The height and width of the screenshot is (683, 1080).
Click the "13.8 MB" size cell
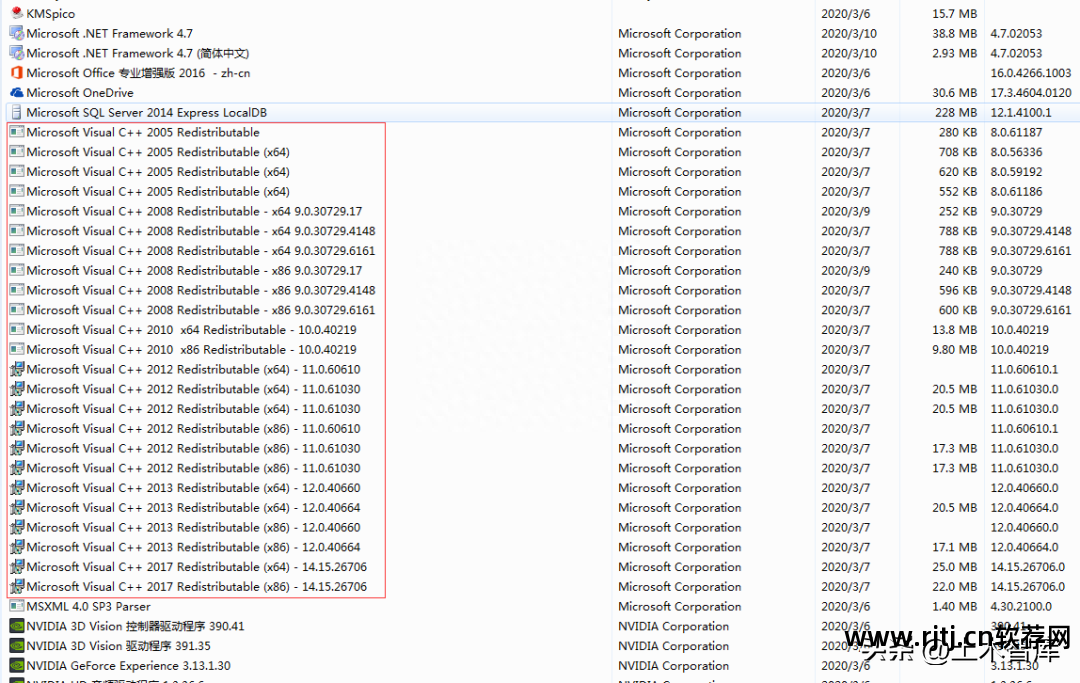tap(955, 330)
